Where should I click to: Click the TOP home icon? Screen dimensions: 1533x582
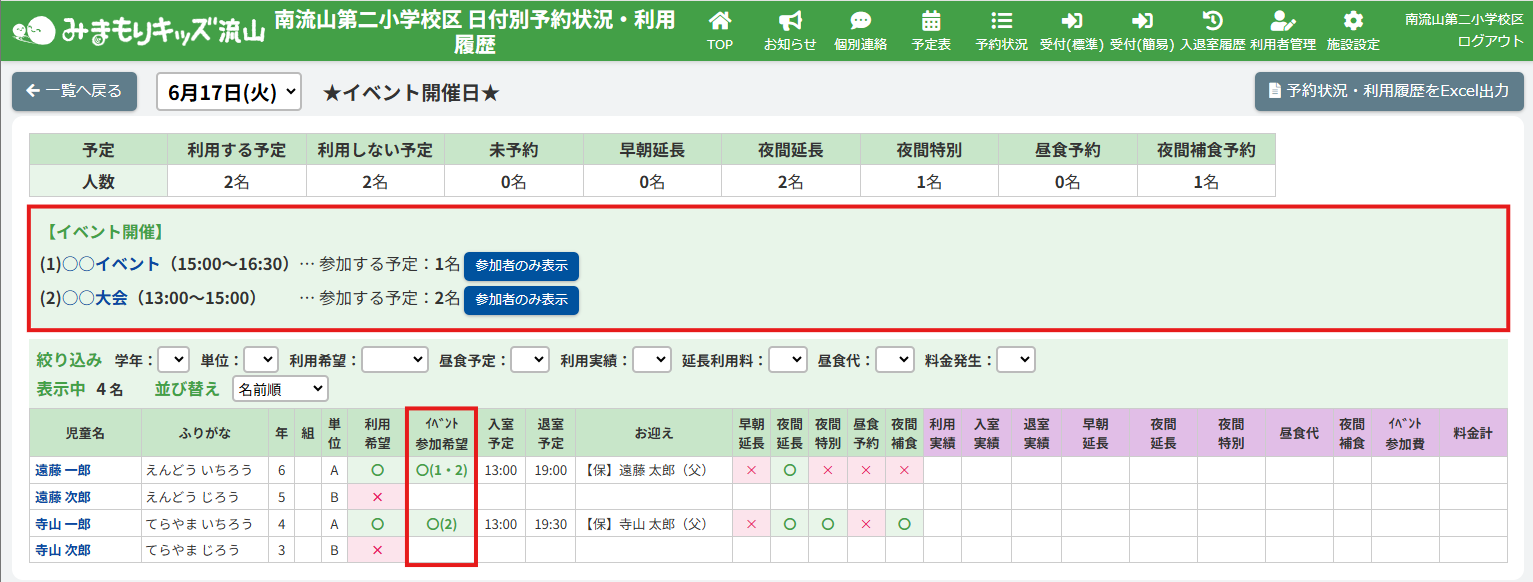[719, 22]
